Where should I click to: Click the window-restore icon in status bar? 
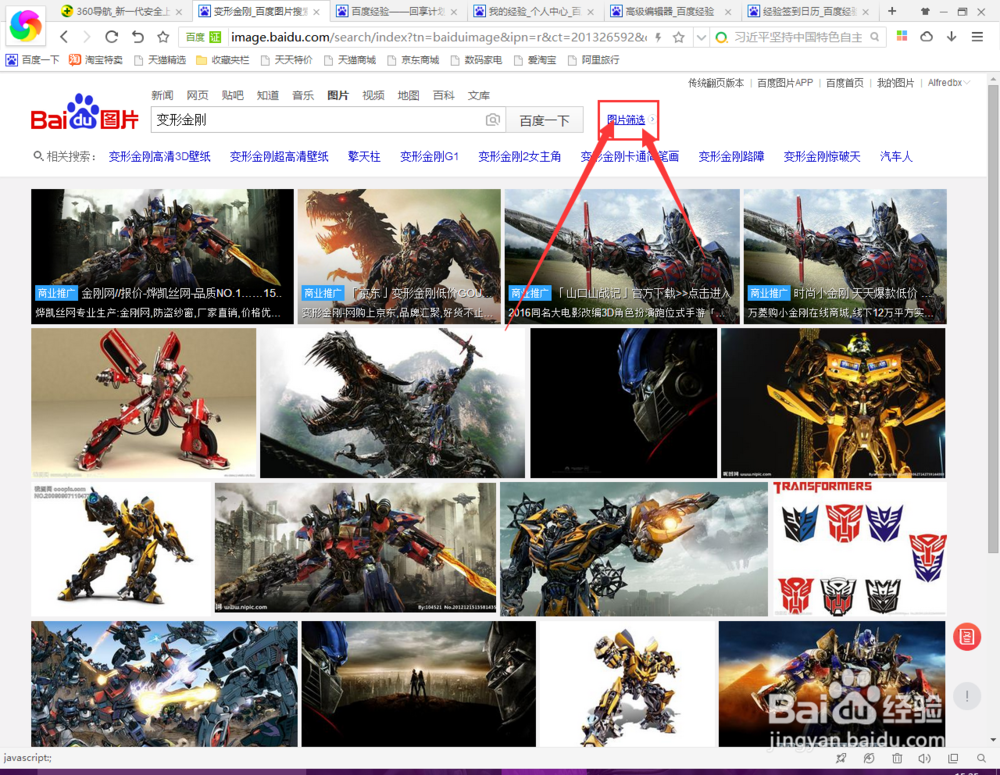pos(953,758)
